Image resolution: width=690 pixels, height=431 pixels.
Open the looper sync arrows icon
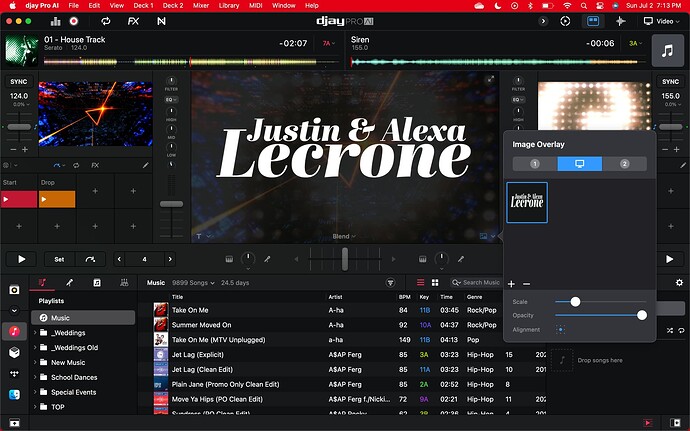[106, 21]
